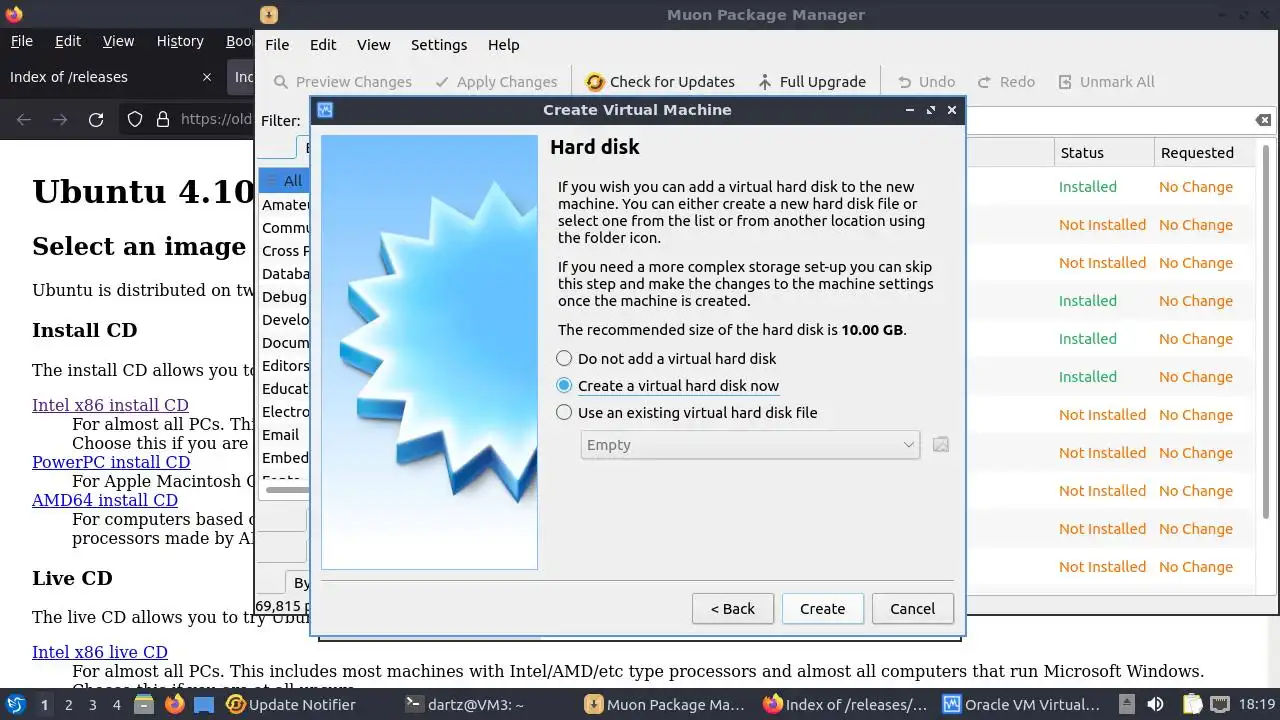Go back with the '< Back' button
1280x720 pixels.
tap(732, 608)
